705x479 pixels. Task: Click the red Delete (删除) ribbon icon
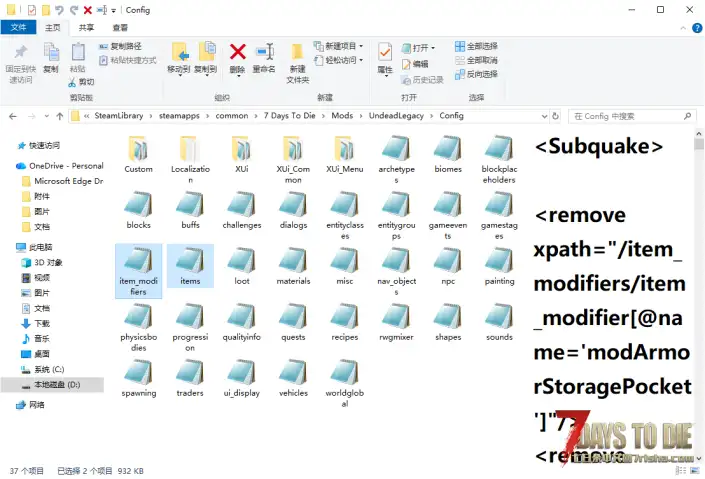[x=237, y=52]
